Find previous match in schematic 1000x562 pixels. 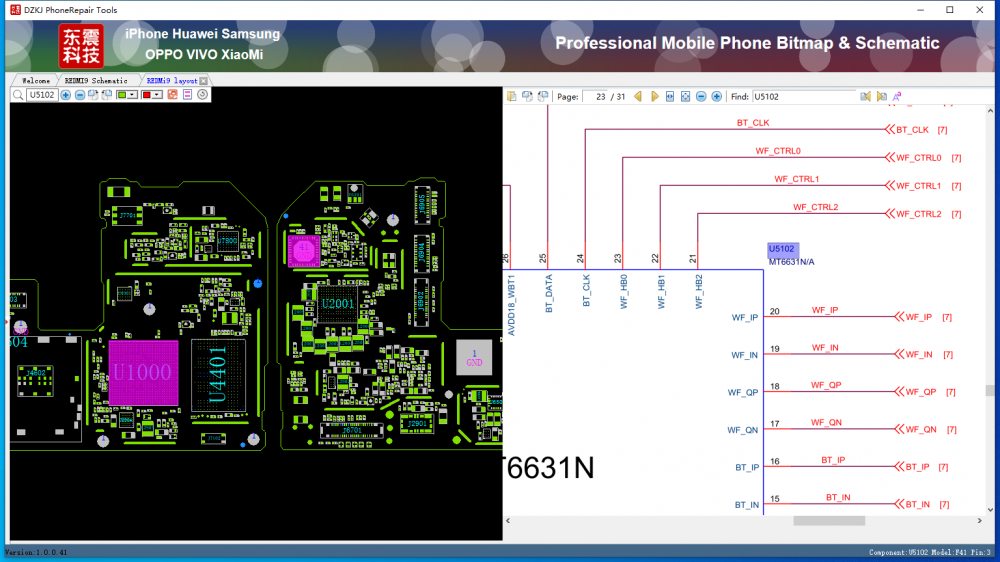(866, 97)
